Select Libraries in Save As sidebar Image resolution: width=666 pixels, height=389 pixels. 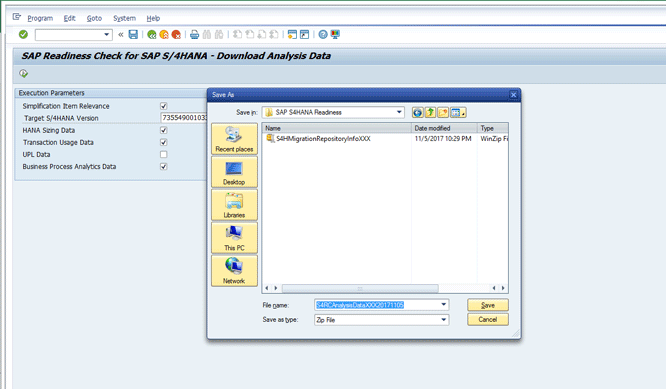[x=234, y=205]
